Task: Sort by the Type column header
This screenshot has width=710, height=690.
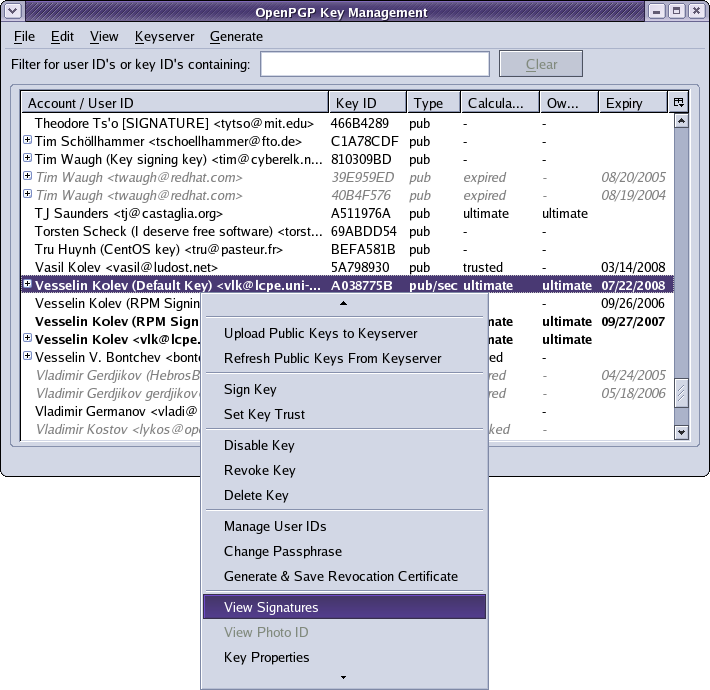Action: [434, 103]
